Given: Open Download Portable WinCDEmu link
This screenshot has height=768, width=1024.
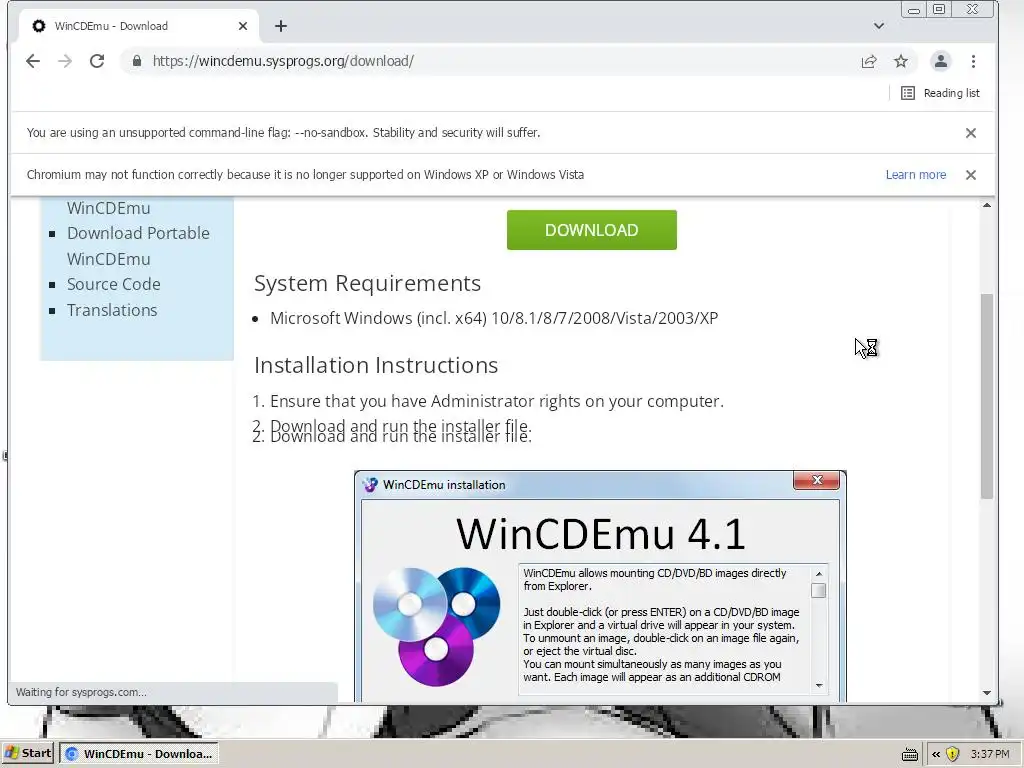Looking at the screenshot, I should (138, 246).
